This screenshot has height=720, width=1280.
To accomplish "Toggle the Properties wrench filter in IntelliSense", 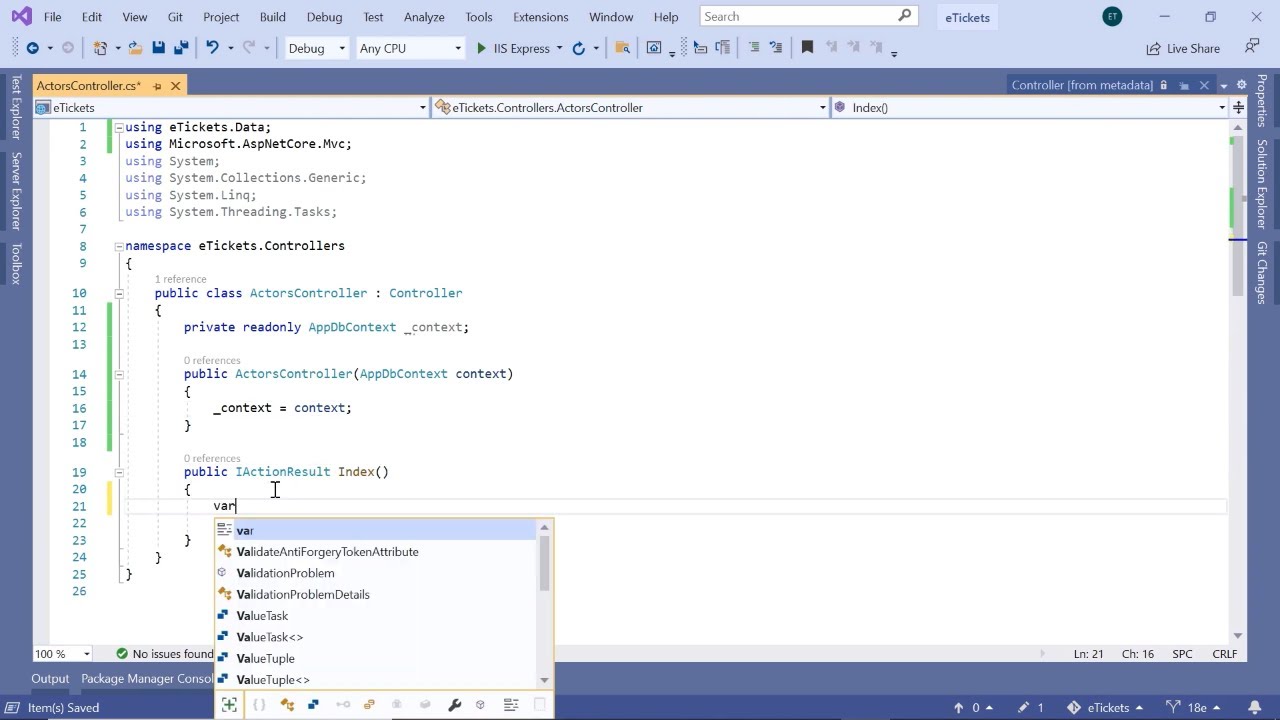I will click(454, 705).
